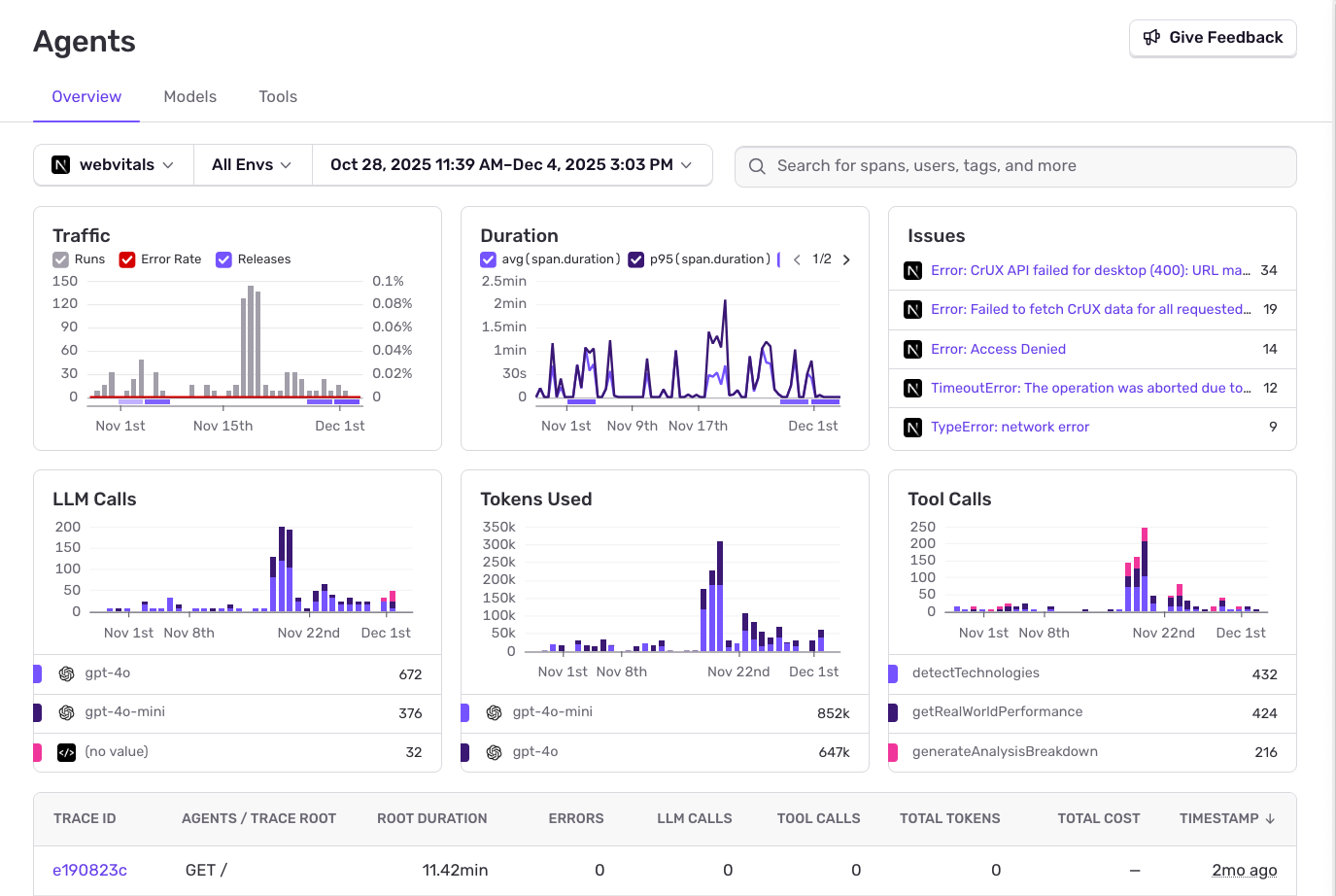Click the OpenAI logo beside gpt-4o

tap(65, 672)
